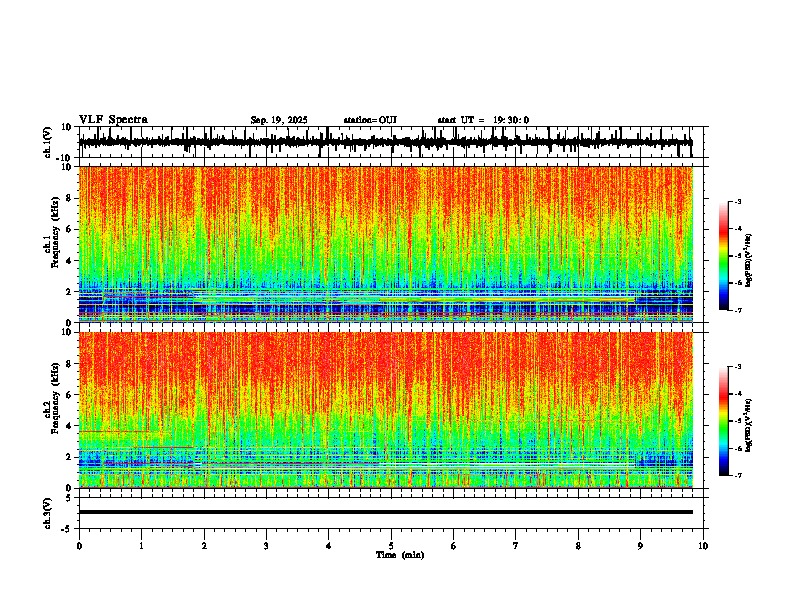This screenshot has width=792, height=612.
Task: Click the 'ch.3(V)' axis label
Action: tap(48, 513)
